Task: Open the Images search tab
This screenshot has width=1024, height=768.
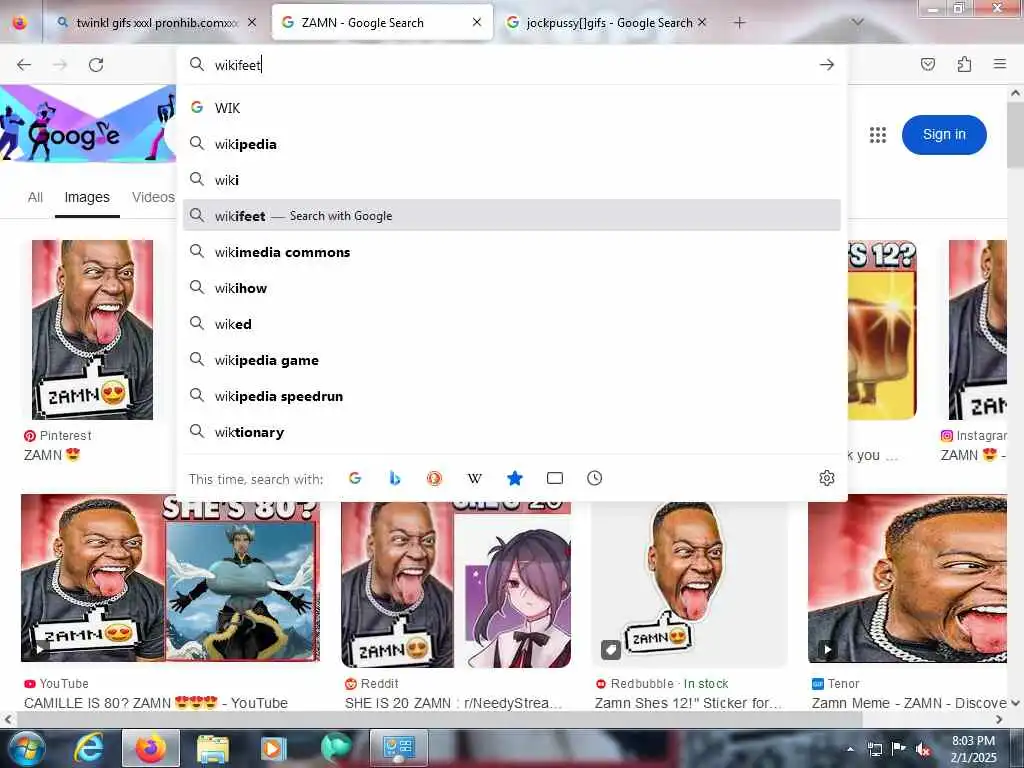Action: (87, 197)
